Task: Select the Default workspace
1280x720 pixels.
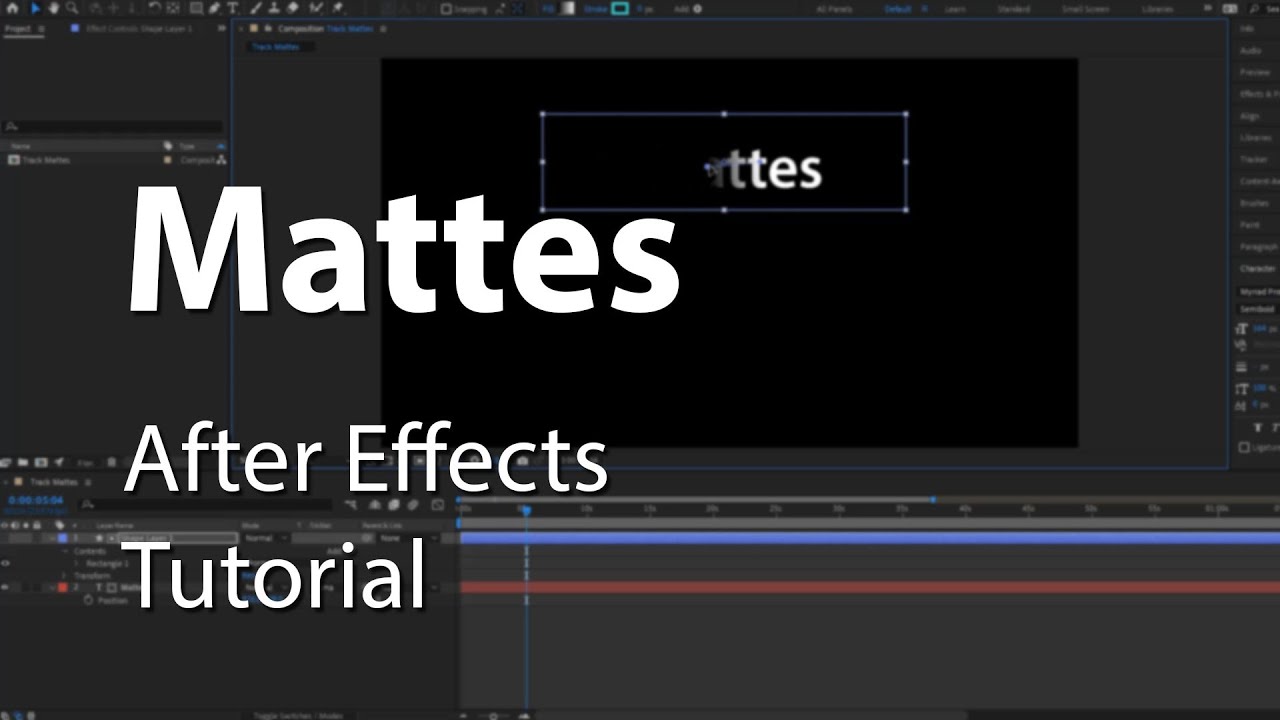Action: [899, 9]
